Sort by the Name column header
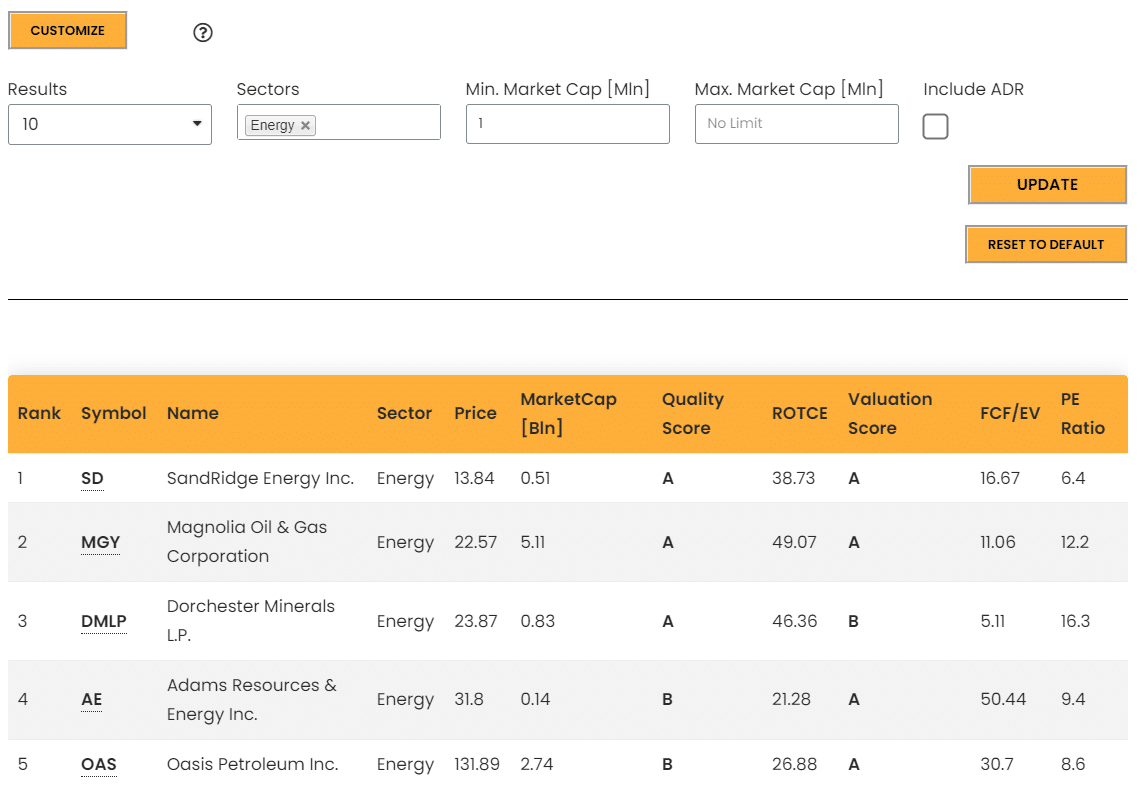Viewport: 1144px width, 787px height. tap(193, 414)
